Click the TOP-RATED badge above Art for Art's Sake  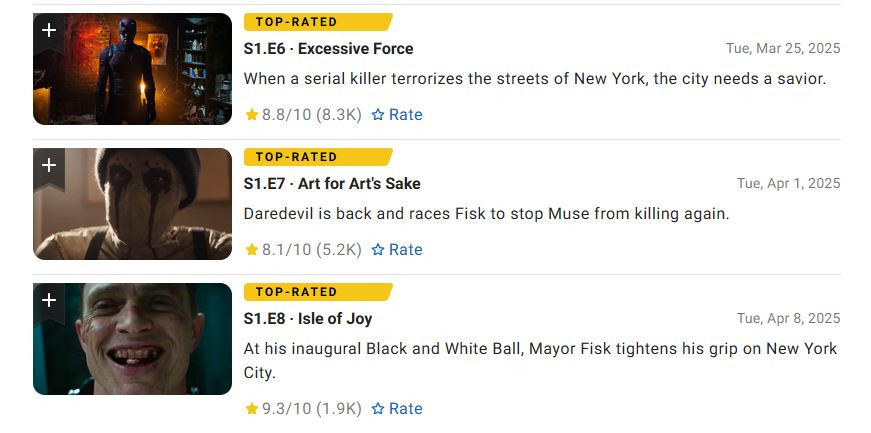click(x=318, y=157)
